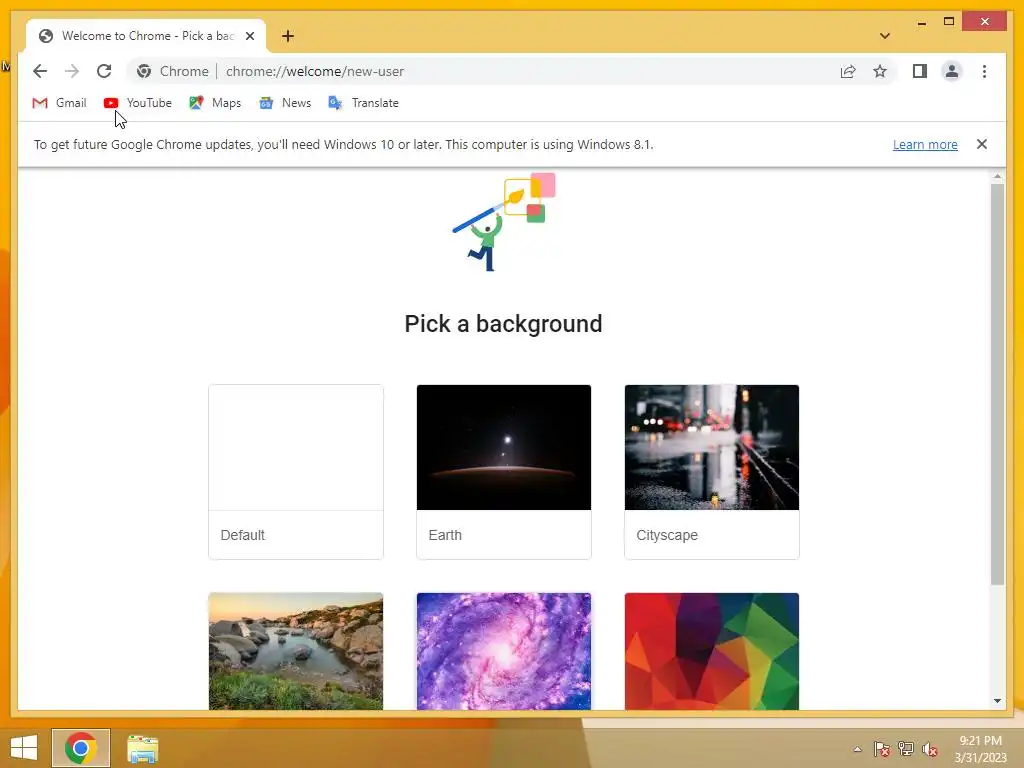Click the Chrome site info chip
Image resolution: width=1024 pixels, height=768 pixels.
coord(173,71)
